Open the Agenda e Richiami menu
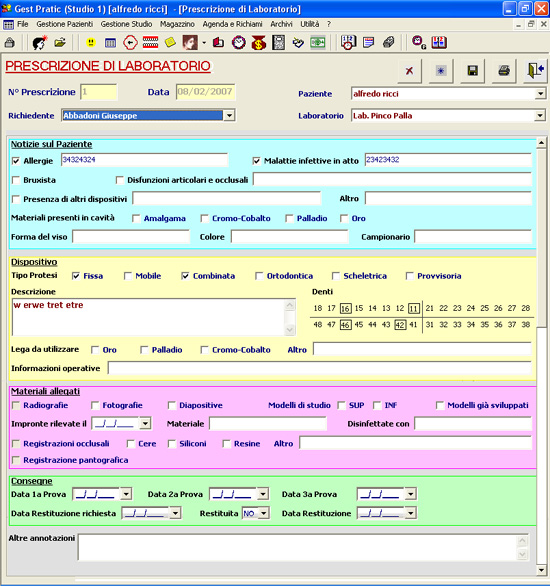550x586 pixels. (x=232, y=24)
